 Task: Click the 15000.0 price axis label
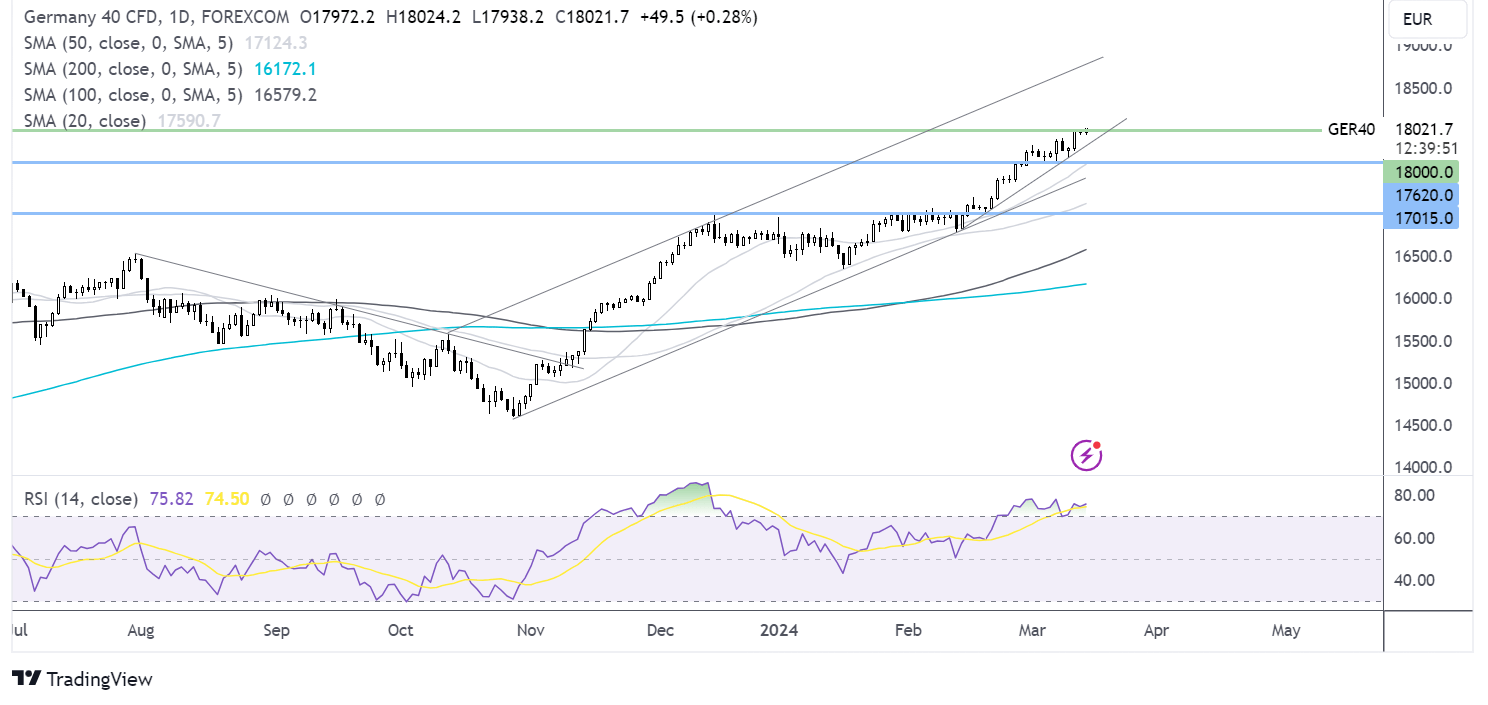(1424, 383)
